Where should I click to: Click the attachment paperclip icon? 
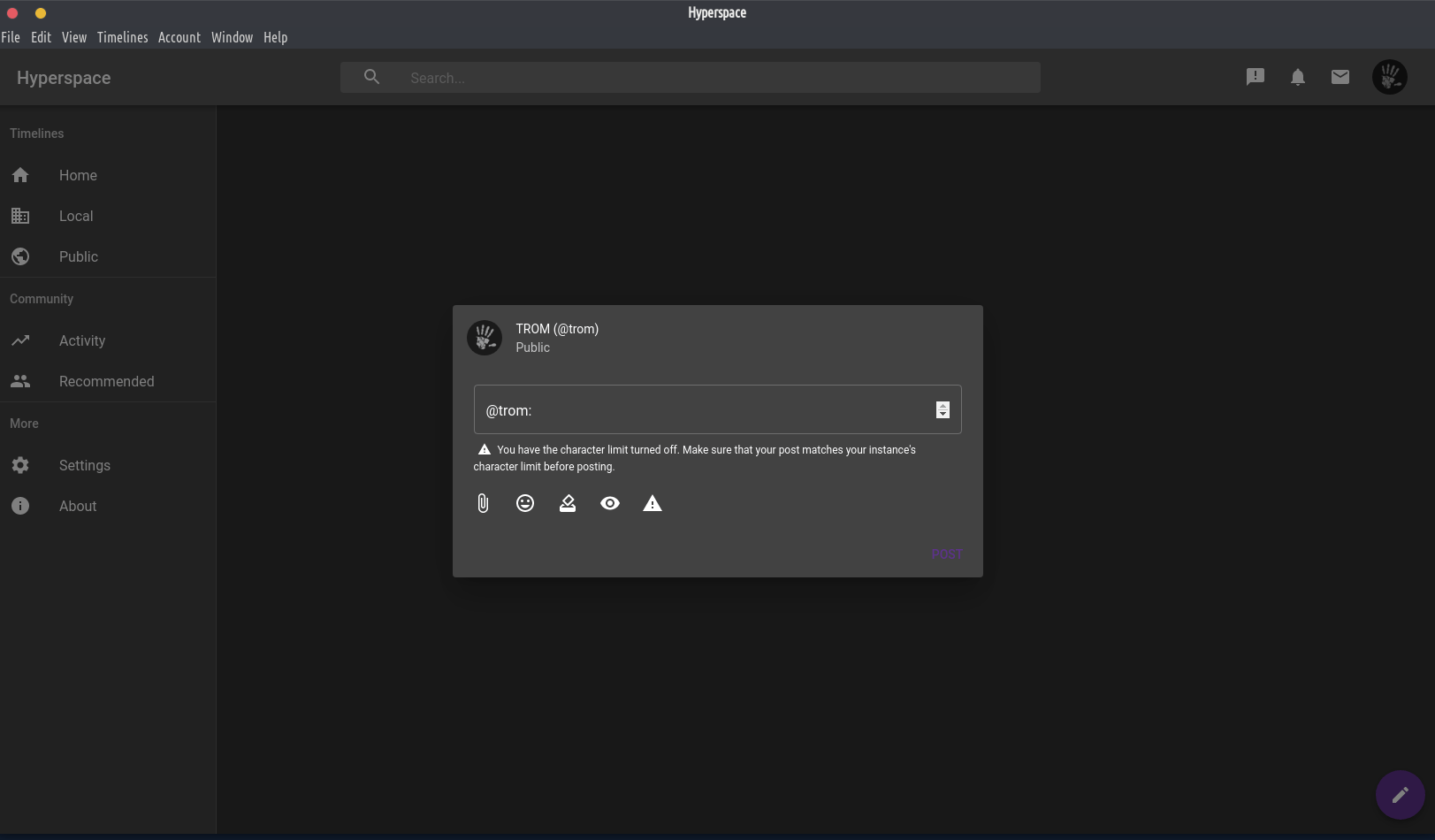click(x=483, y=503)
